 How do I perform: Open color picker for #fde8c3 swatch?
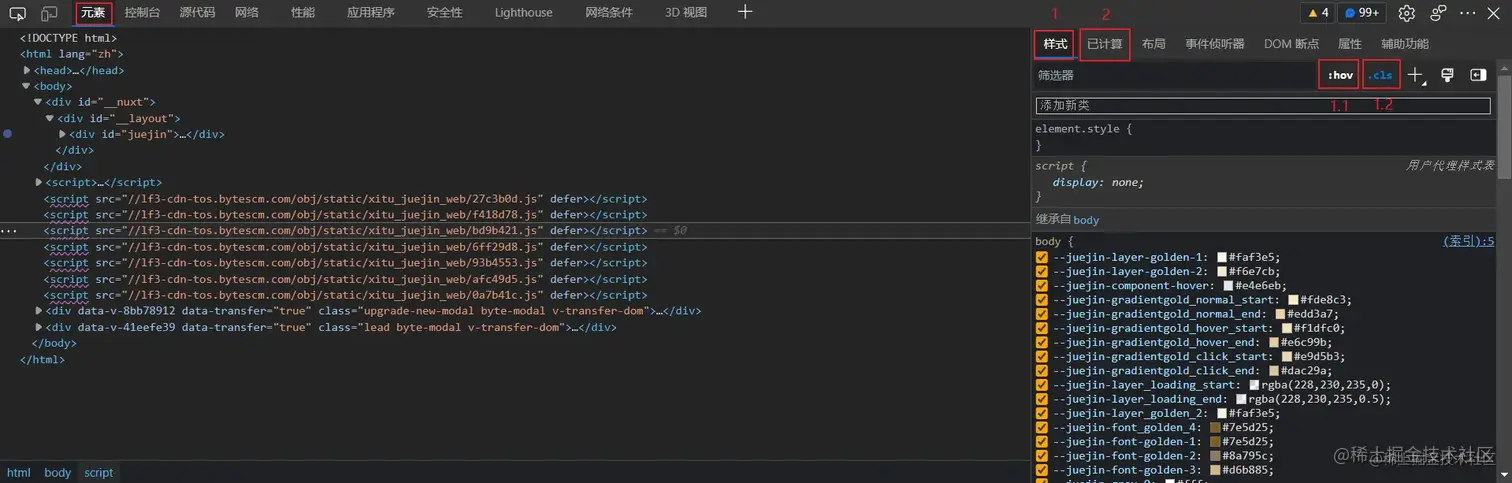tap(1293, 300)
